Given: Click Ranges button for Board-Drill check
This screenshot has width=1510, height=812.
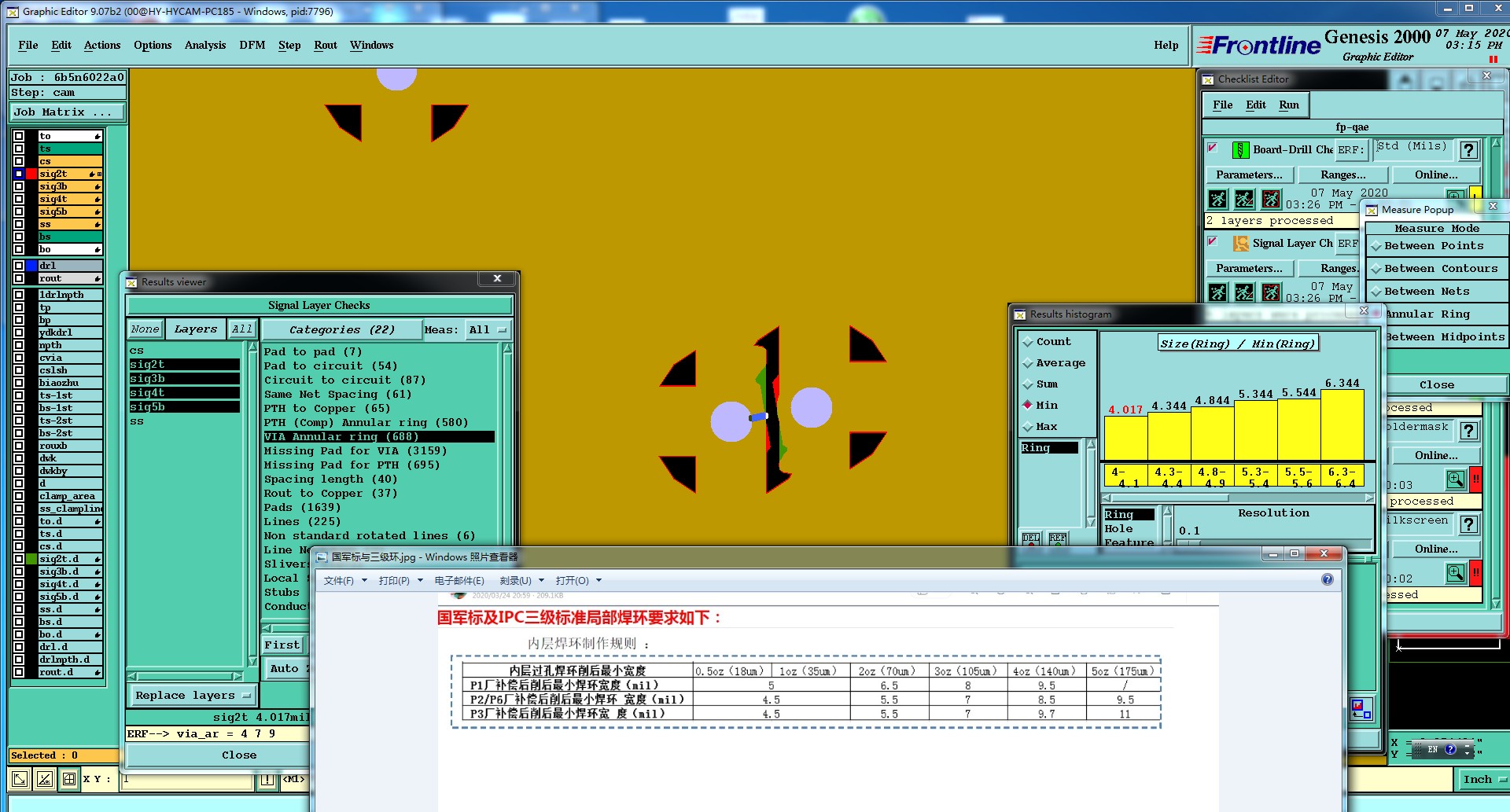Looking at the screenshot, I should point(1343,175).
